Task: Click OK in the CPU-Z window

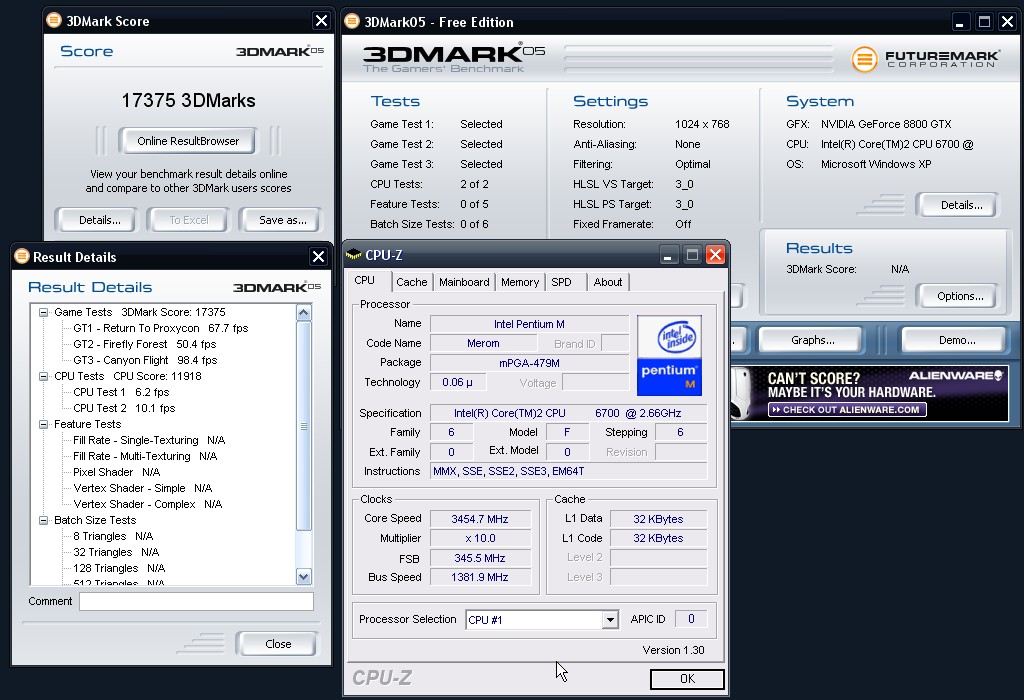Action: click(x=687, y=679)
